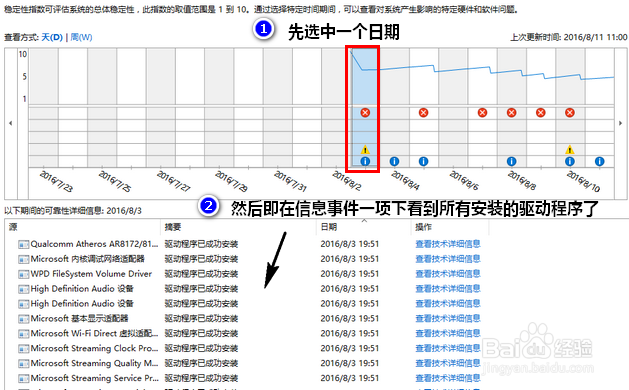Click the blue information icon on 2016/8/3
The image size is (629, 390).
click(365, 161)
